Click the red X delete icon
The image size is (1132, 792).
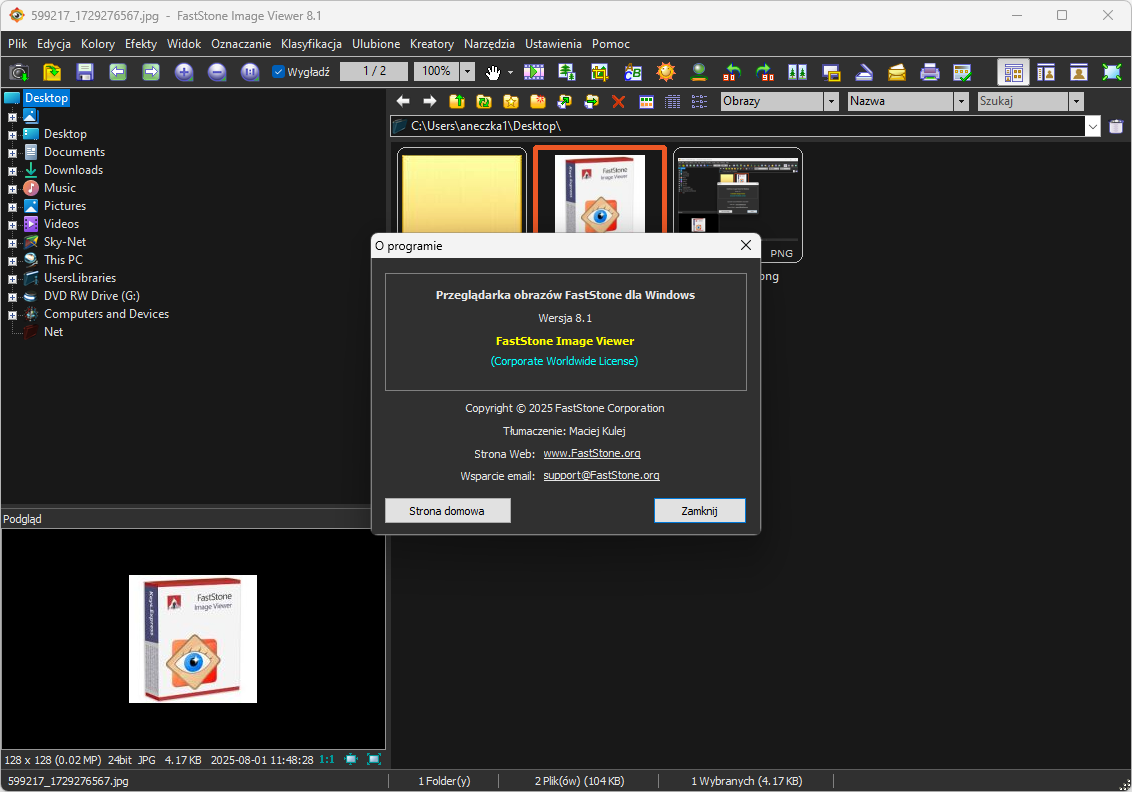619,102
